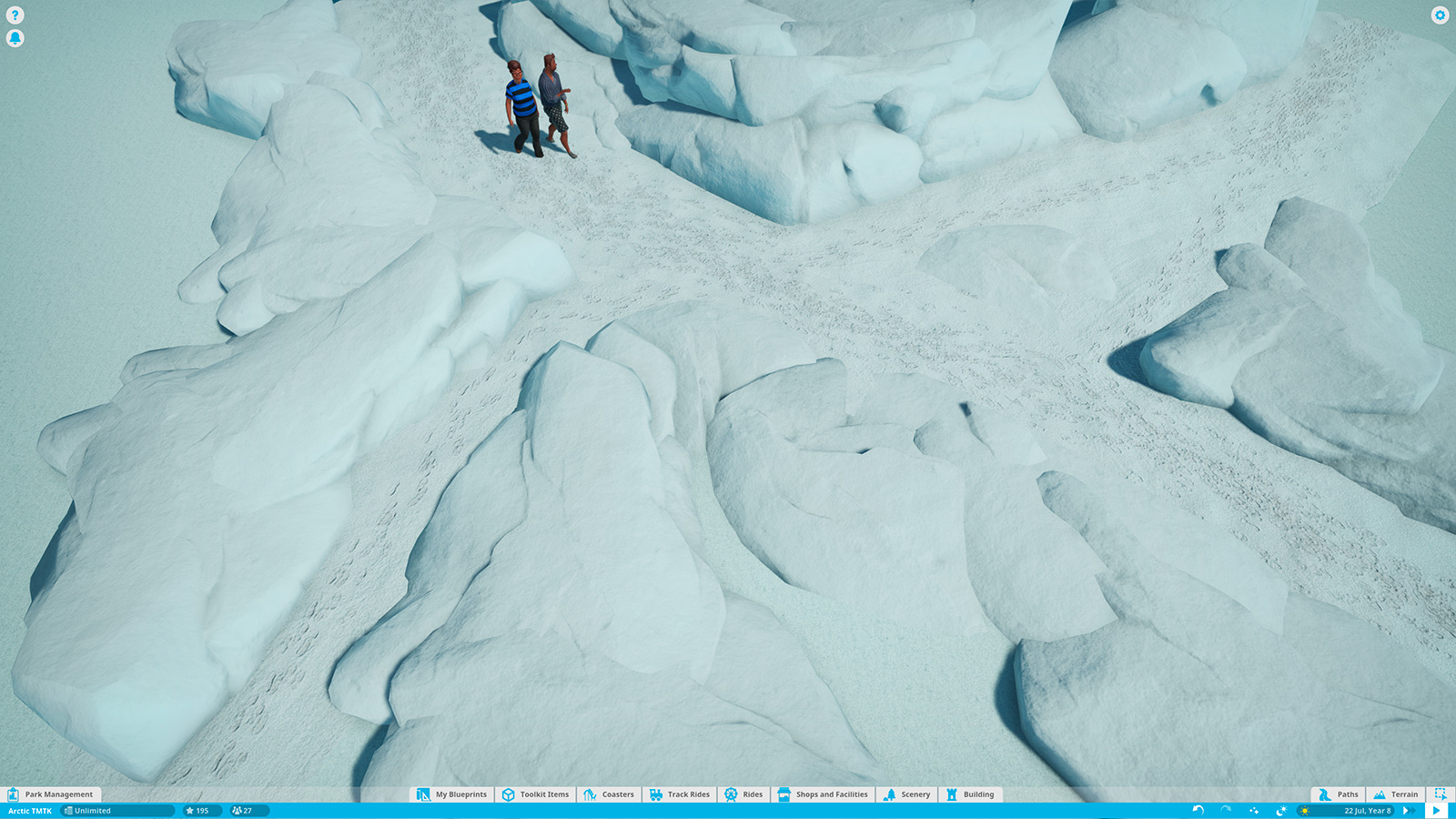This screenshot has height=819, width=1456.
Task: Open the settings gear icon
Action: click(1440, 15)
